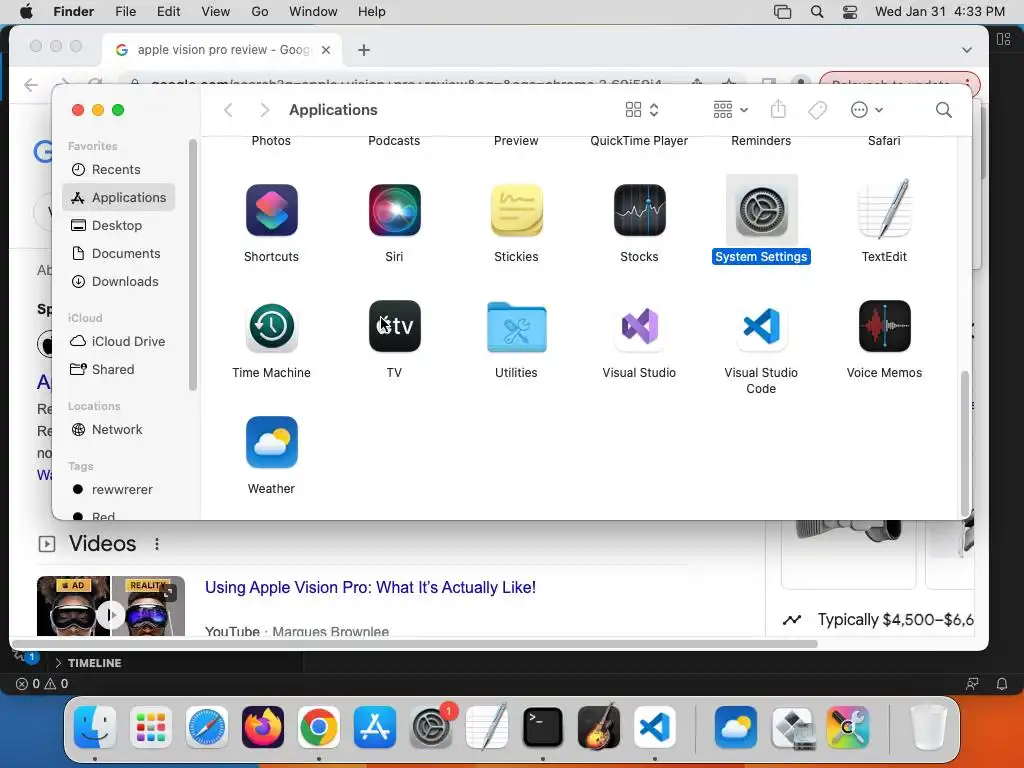Viewport: 1024px width, 768px height.
Task: Select the apple vision pro review Chrome tab
Action: (222, 50)
